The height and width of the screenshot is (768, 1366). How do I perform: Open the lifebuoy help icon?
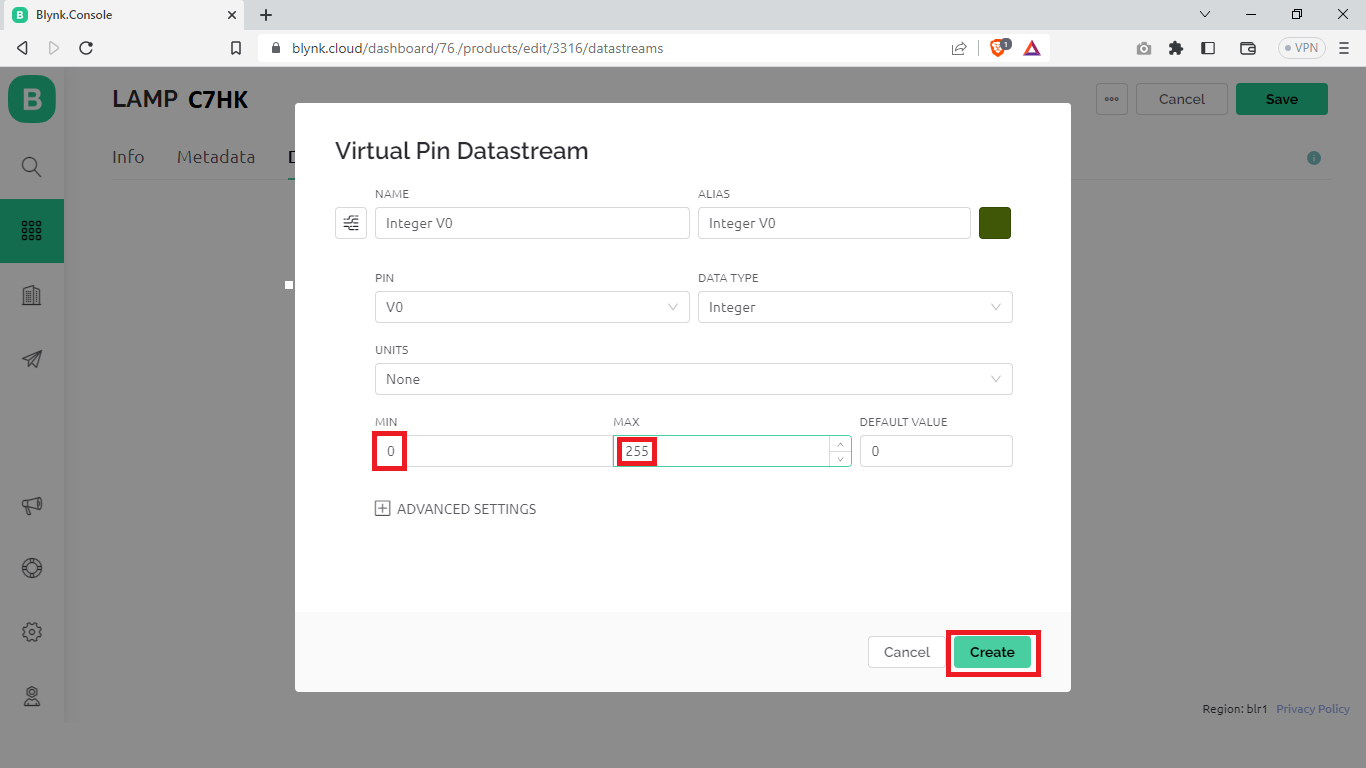coord(32,568)
